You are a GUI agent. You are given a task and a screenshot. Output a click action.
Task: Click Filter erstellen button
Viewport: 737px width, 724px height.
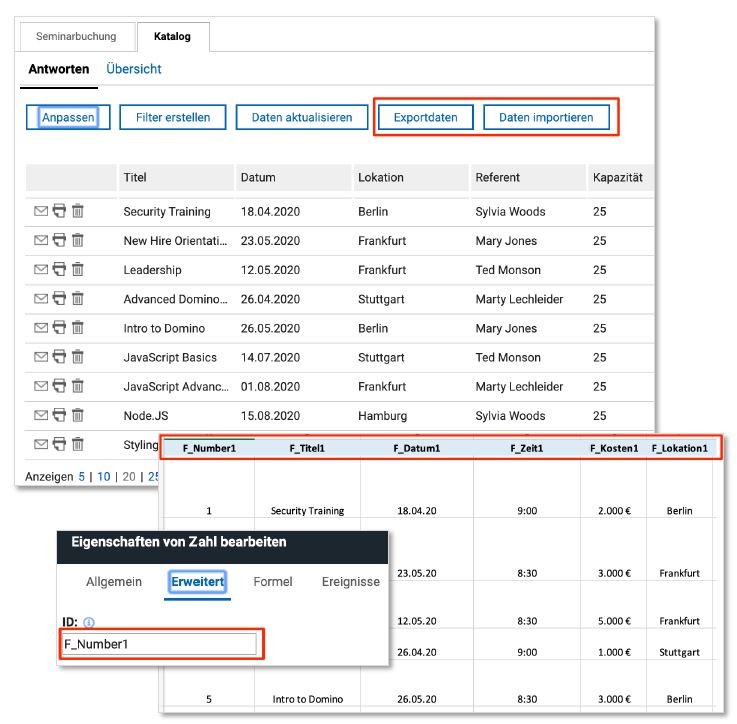[x=173, y=117]
